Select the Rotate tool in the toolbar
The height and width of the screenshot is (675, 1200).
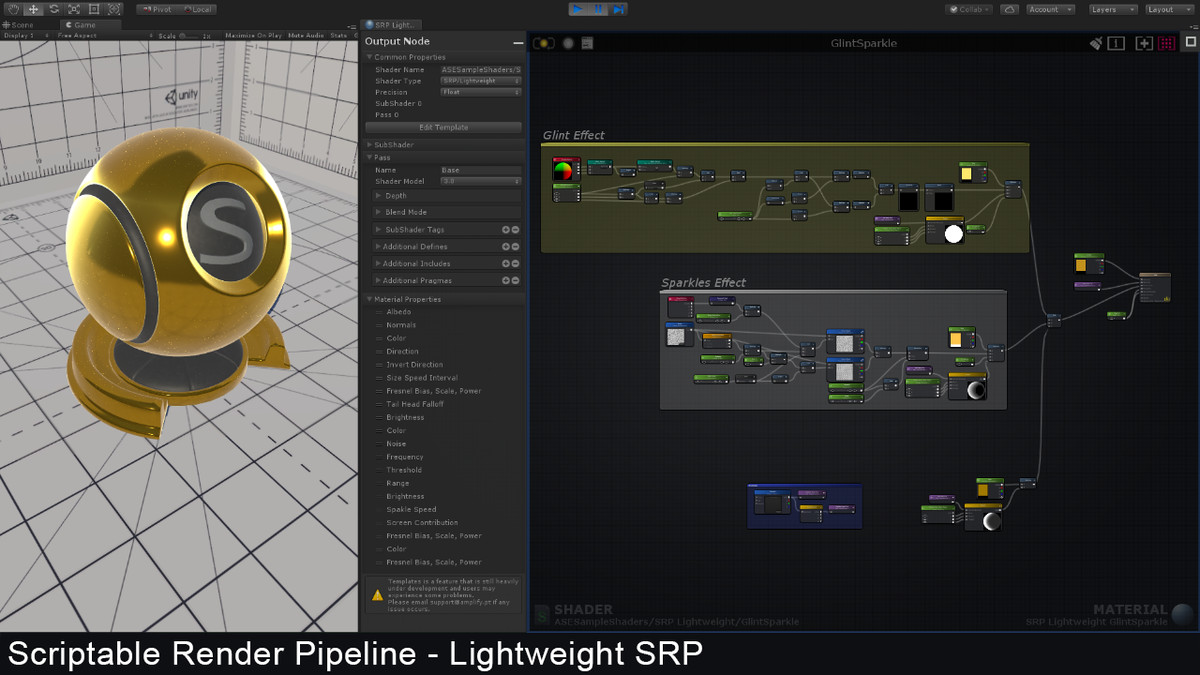click(53, 9)
